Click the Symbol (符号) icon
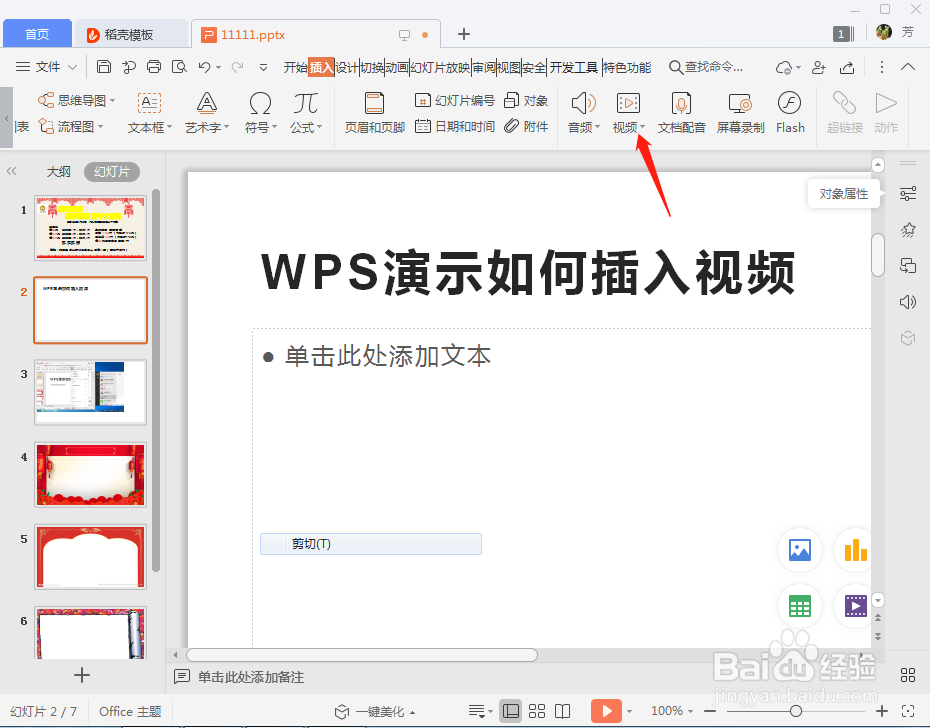Screen dimensions: 930x728 [260, 103]
